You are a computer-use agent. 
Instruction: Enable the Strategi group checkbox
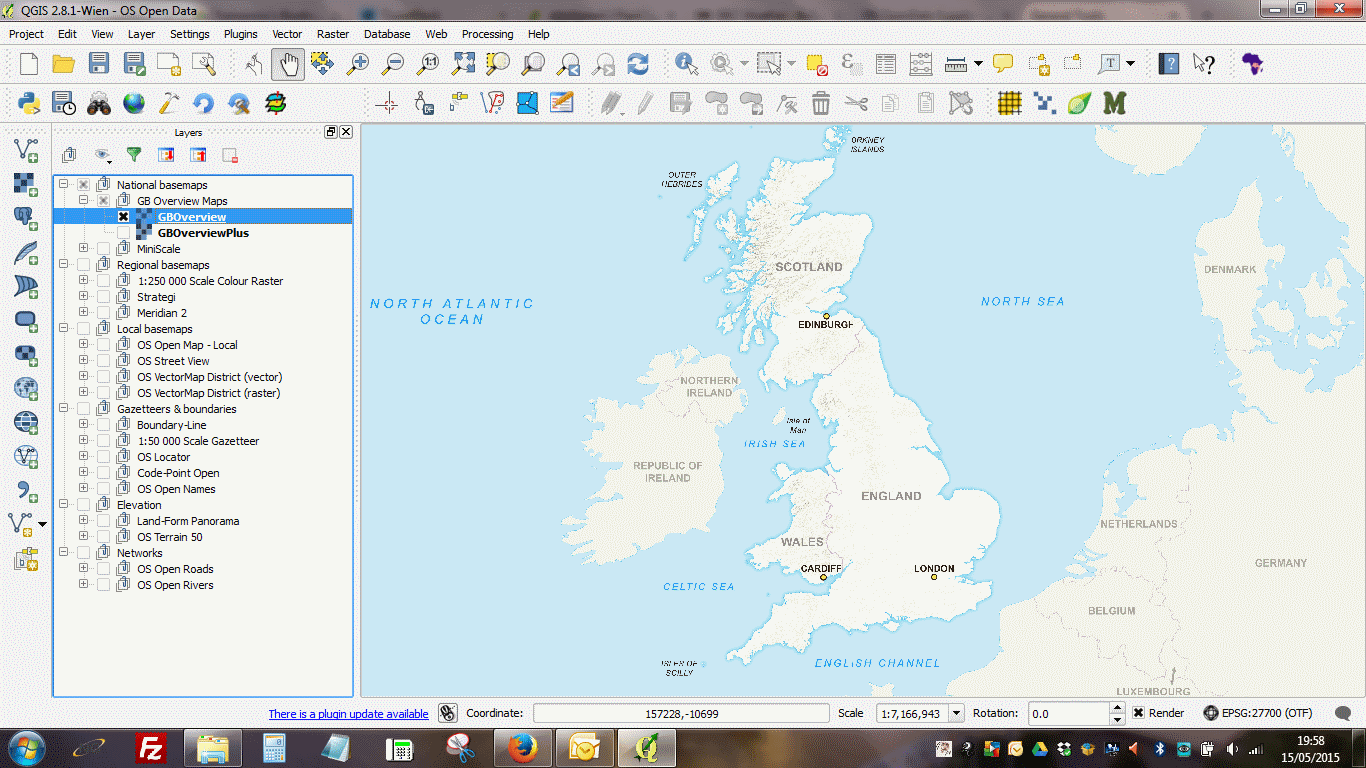104,297
